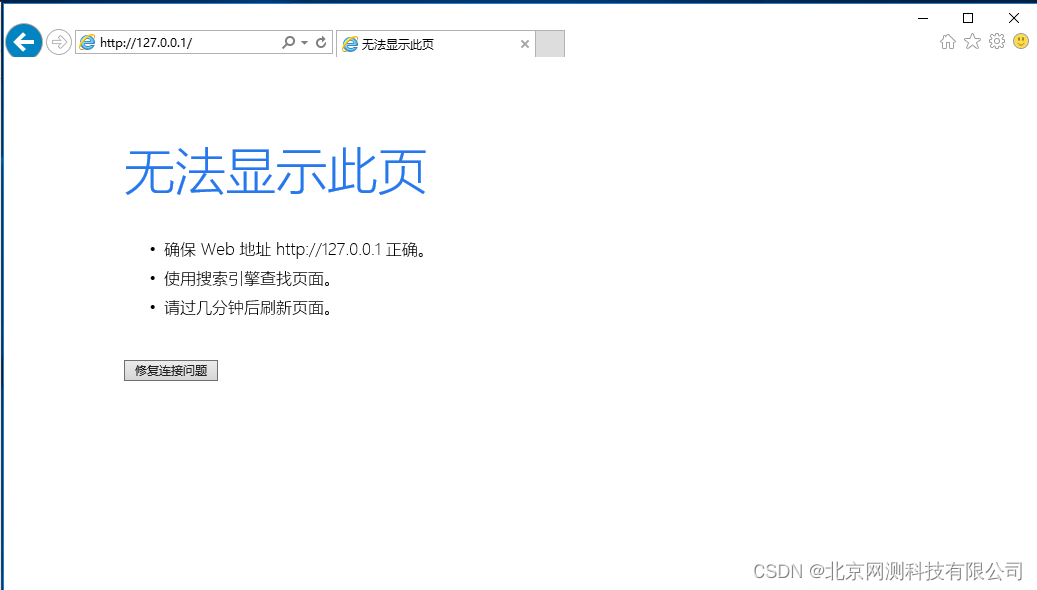This screenshot has height=590, width=1037.
Task: Click the blue 无法显示此页 error heading
Action: point(275,172)
